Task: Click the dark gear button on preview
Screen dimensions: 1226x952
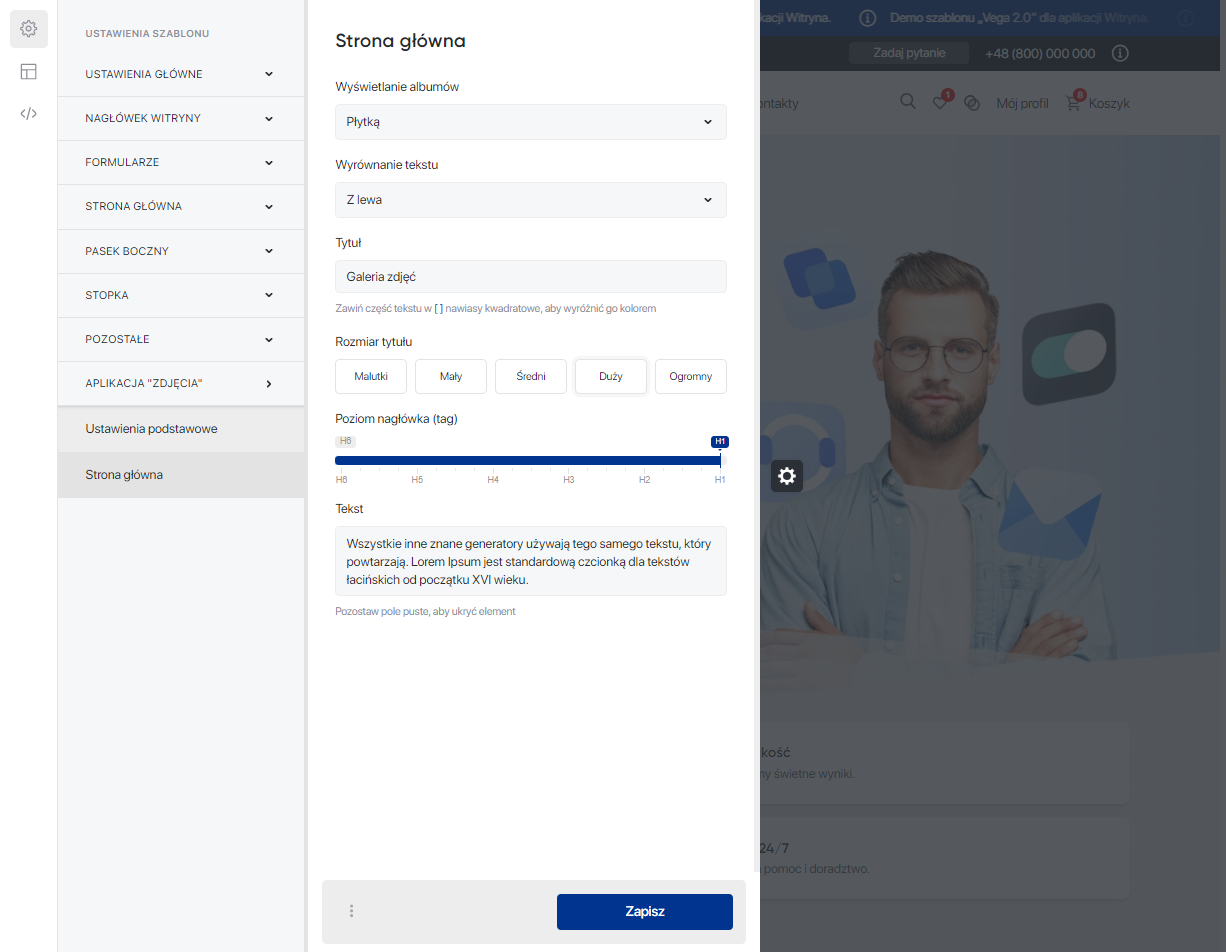Action: click(x=787, y=476)
